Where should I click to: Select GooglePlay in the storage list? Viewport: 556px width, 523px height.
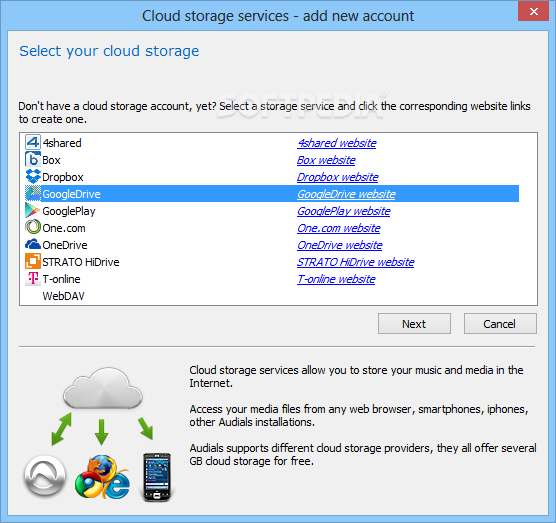(x=69, y=211)
